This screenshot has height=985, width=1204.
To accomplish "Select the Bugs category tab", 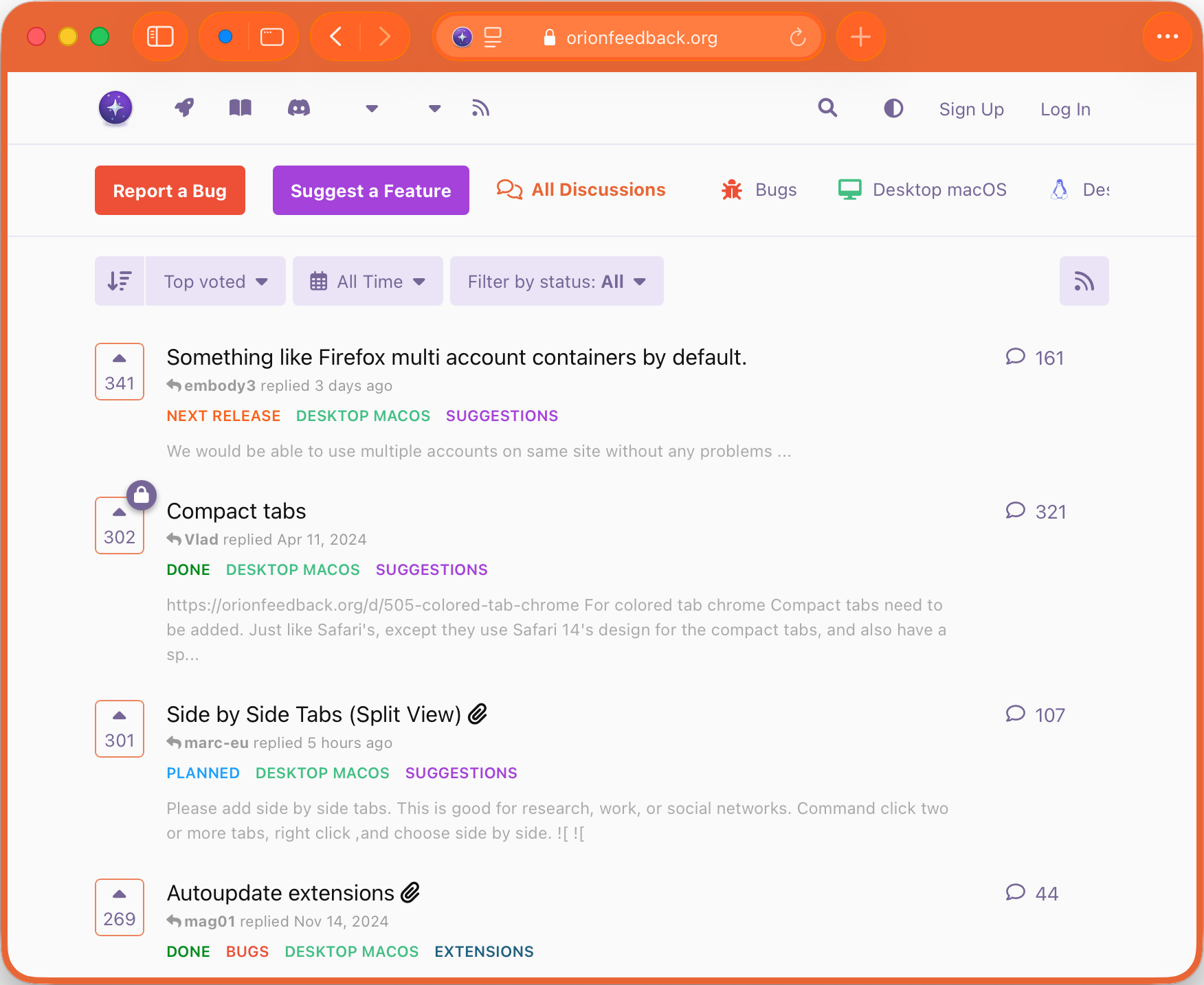I will coord(759,190).
